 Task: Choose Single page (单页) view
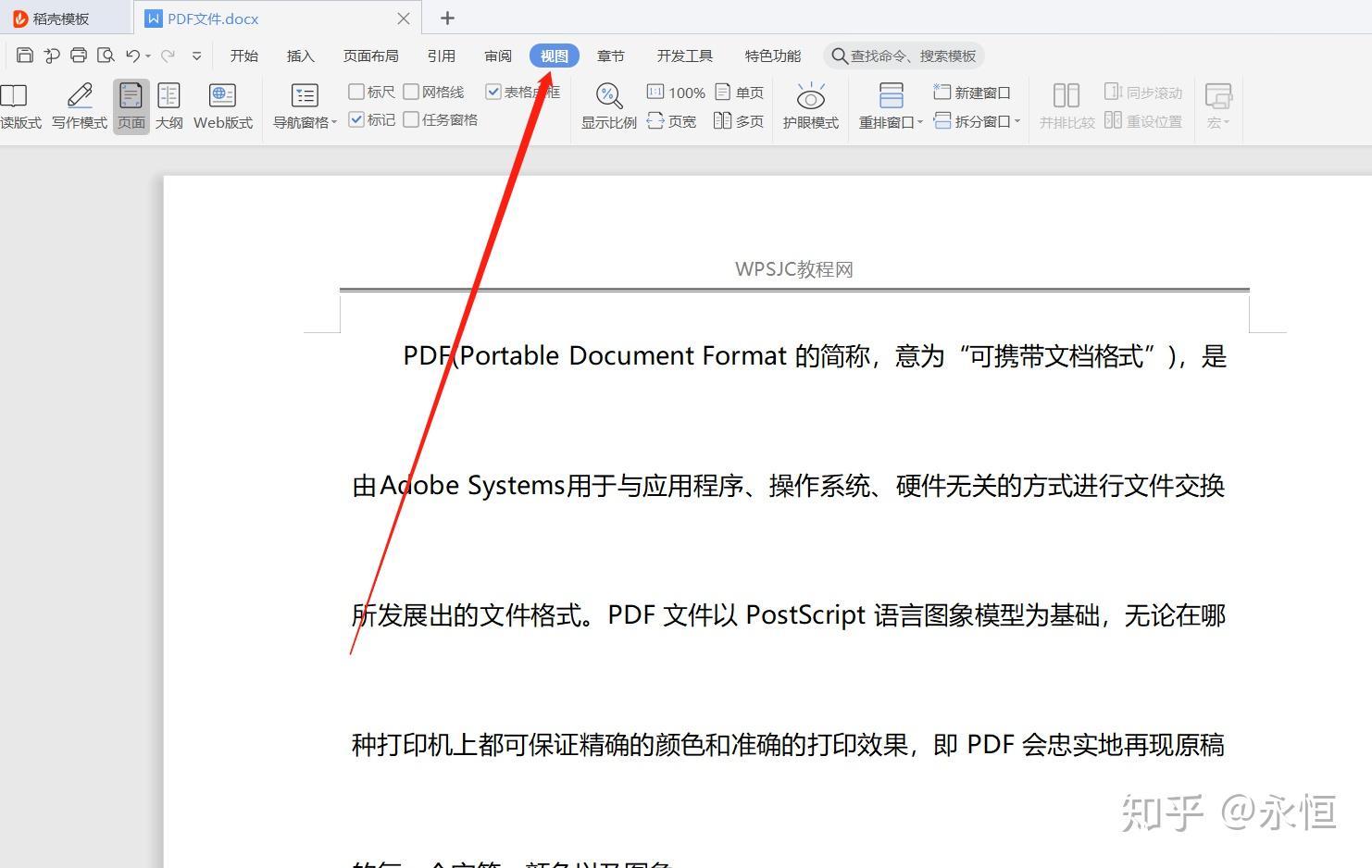click(739, 93)
